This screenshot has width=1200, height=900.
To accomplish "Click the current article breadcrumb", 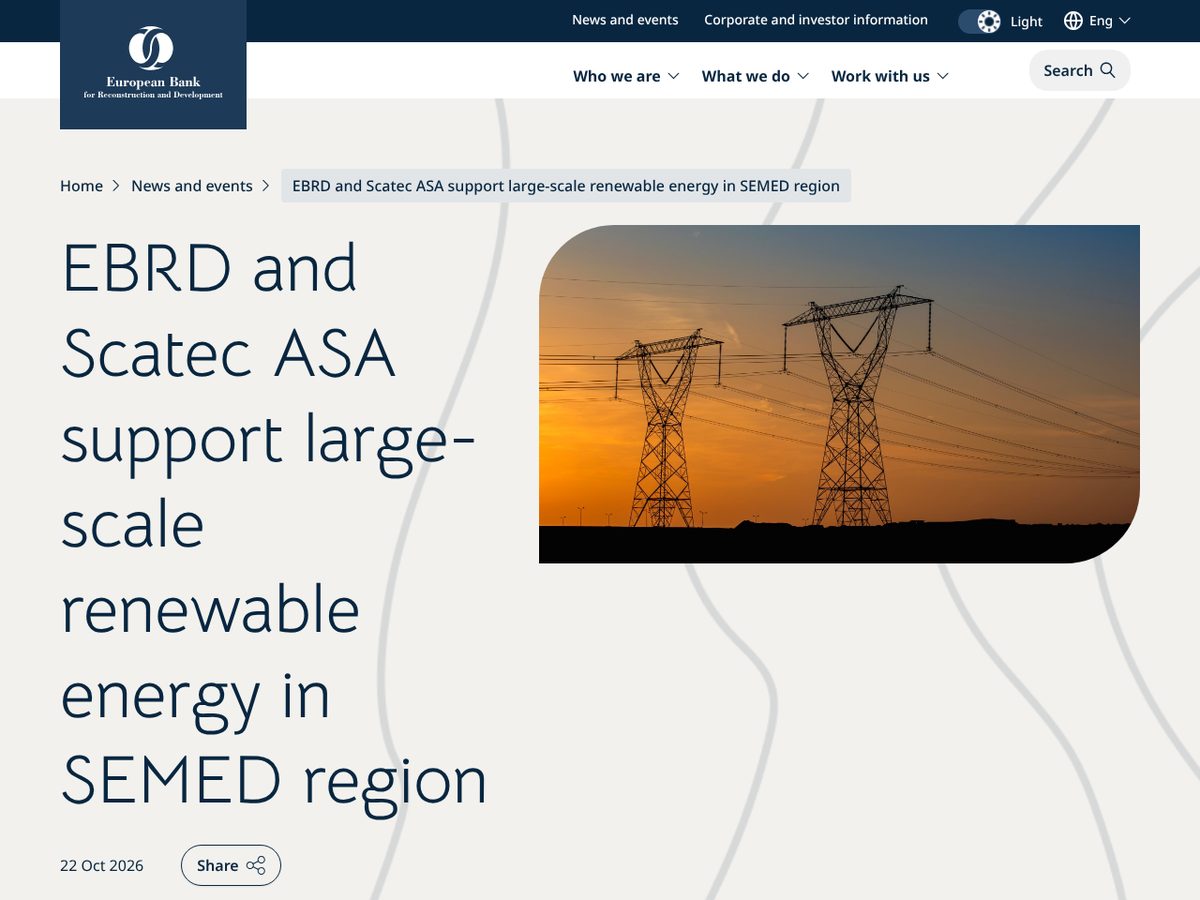I will (x=566, y=186).
